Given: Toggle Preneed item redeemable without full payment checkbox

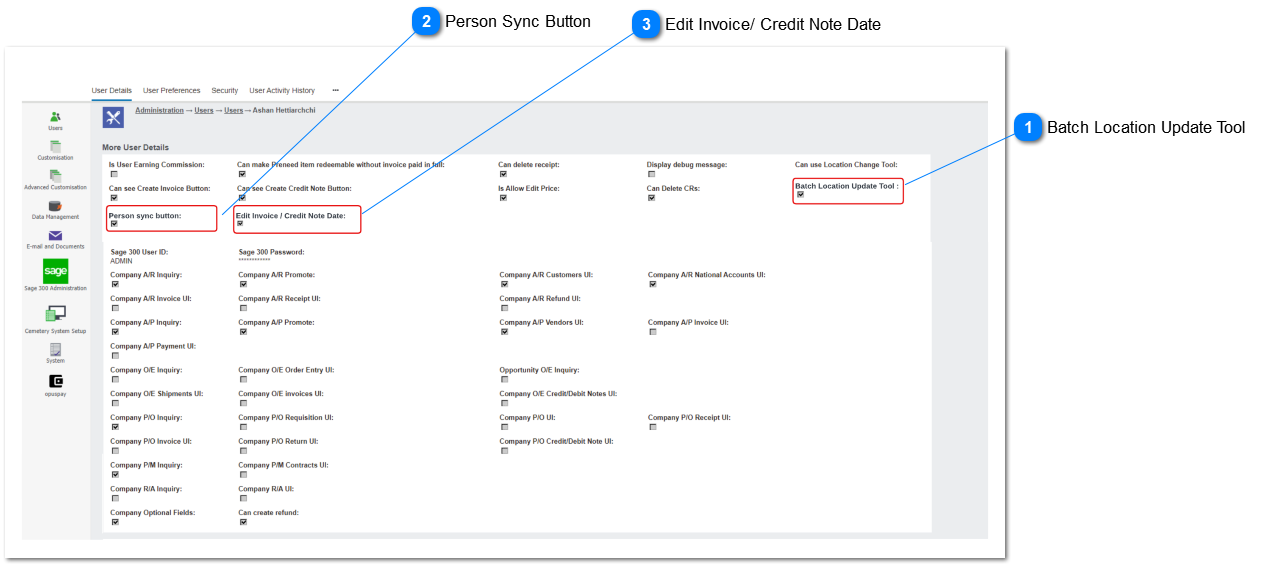Looking at the screenshot, I should coord(241,174).
